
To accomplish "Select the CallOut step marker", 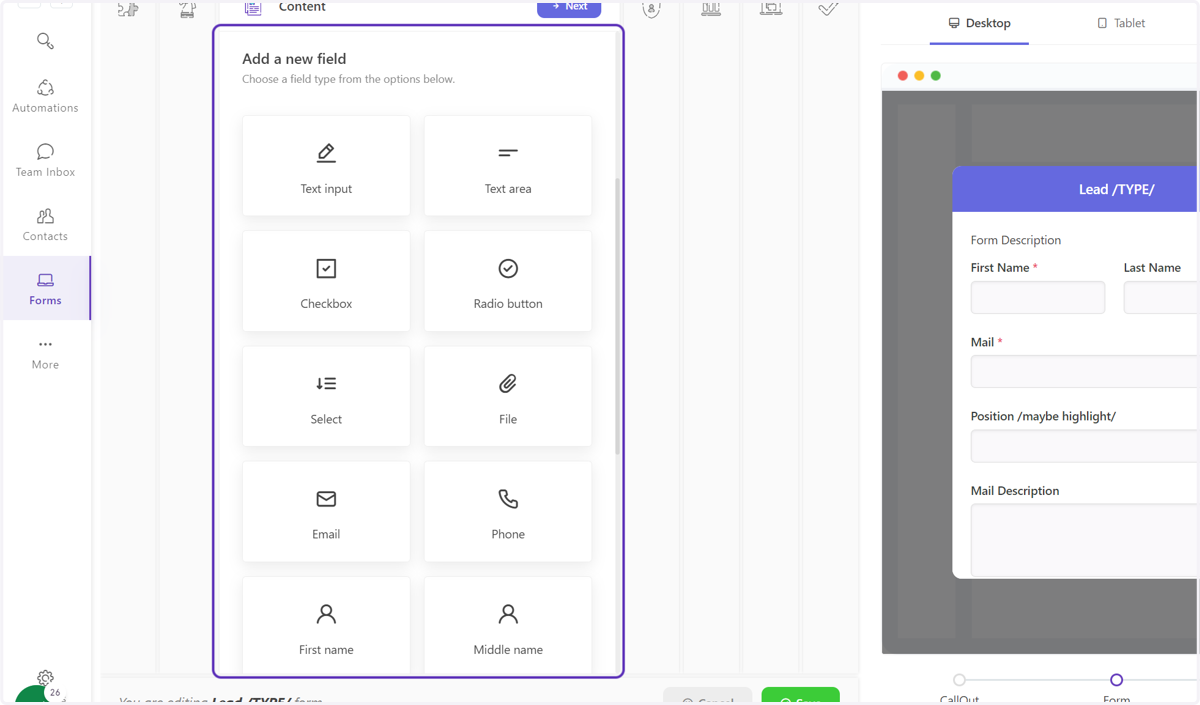I will click(959, 680).
